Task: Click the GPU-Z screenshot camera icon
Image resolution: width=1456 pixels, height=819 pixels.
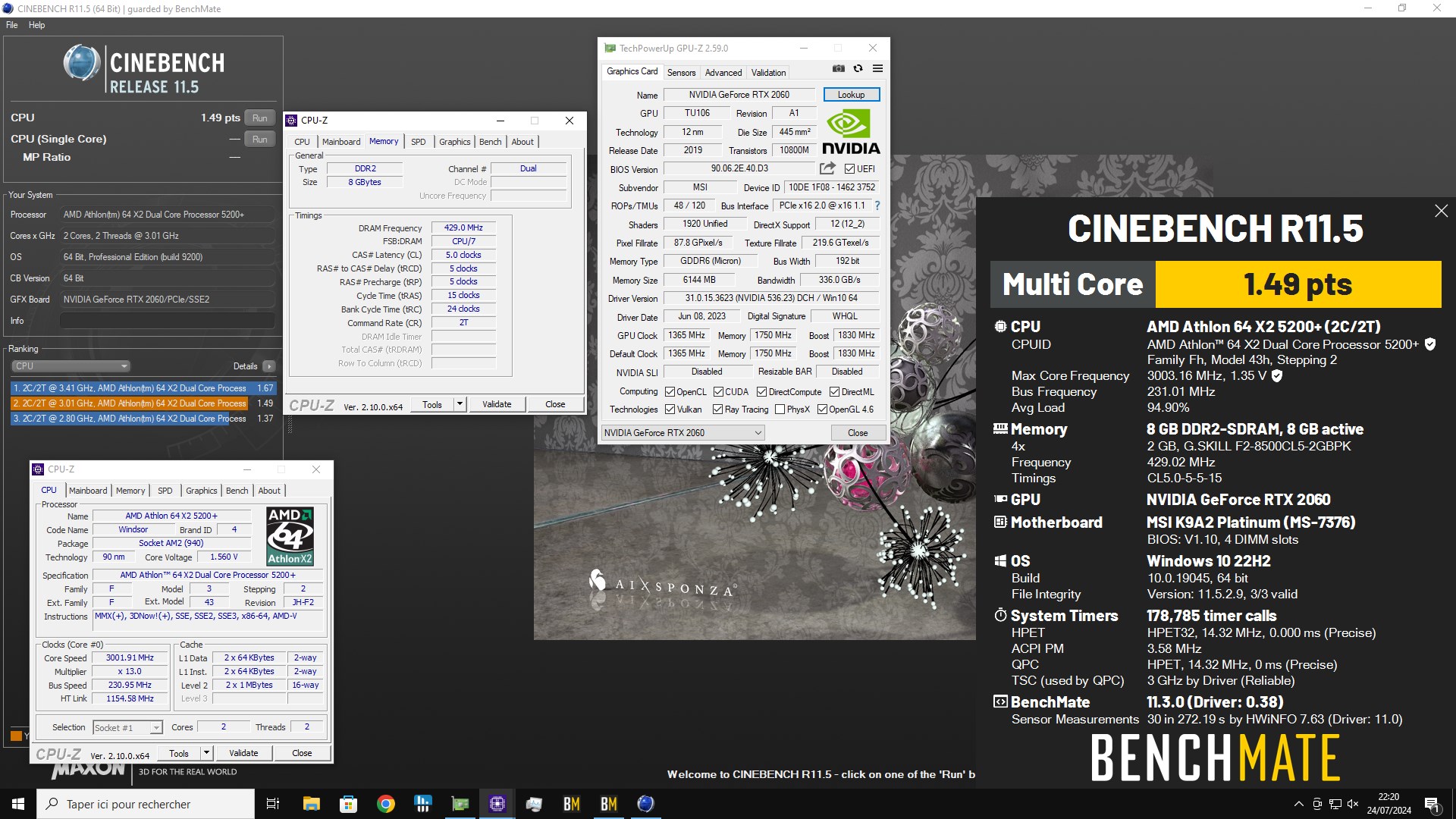Action: (x=838, y=68)
